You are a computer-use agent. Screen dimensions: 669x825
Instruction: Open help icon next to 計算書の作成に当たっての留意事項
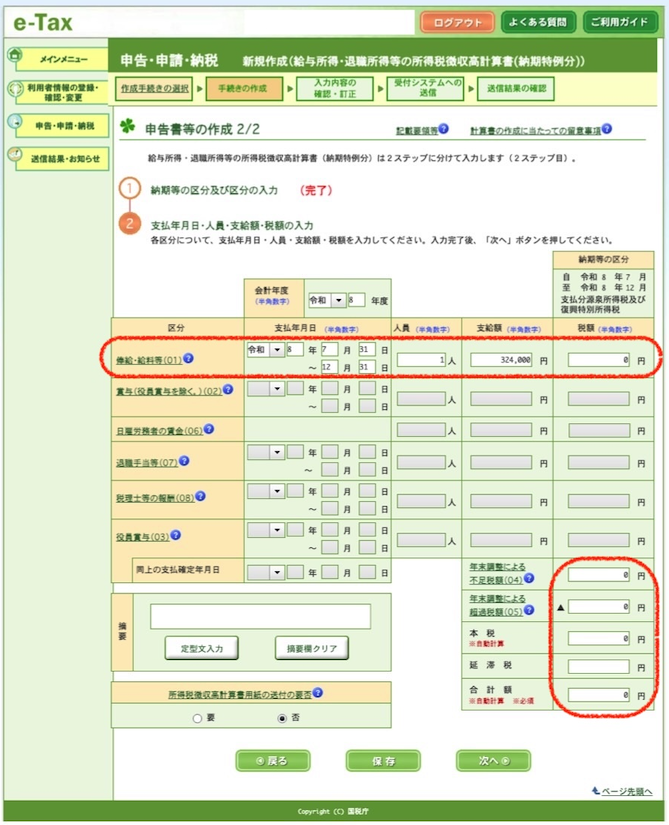pyautogui.click(x=607, y=128)
